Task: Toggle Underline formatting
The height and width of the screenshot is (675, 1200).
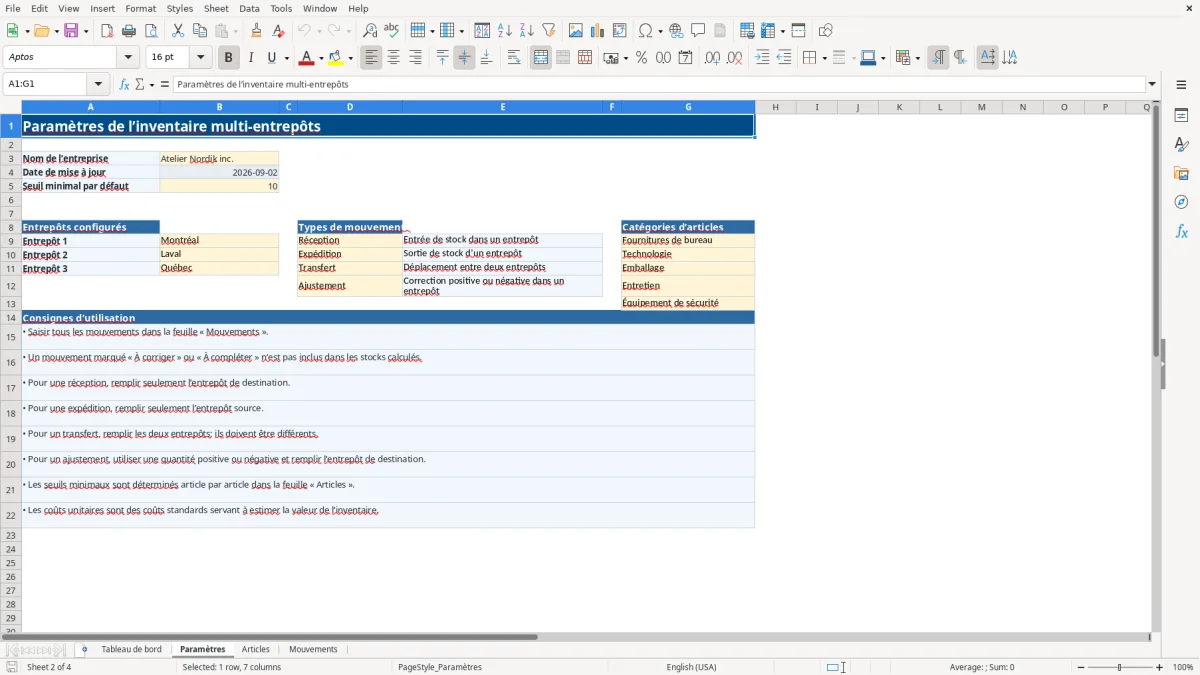Action: pyautogui.click(x=272, y=58)
